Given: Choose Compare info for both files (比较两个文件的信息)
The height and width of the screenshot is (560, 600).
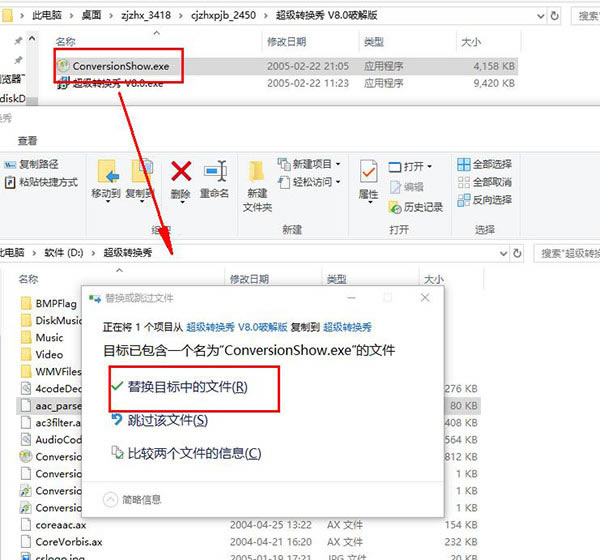Looking at the screenshot, I should tap(188, 454).
